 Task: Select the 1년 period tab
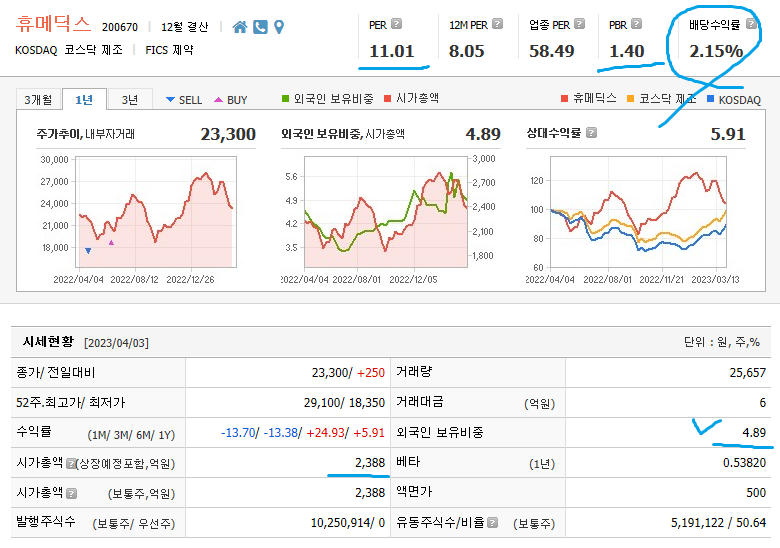pos(84,99)
